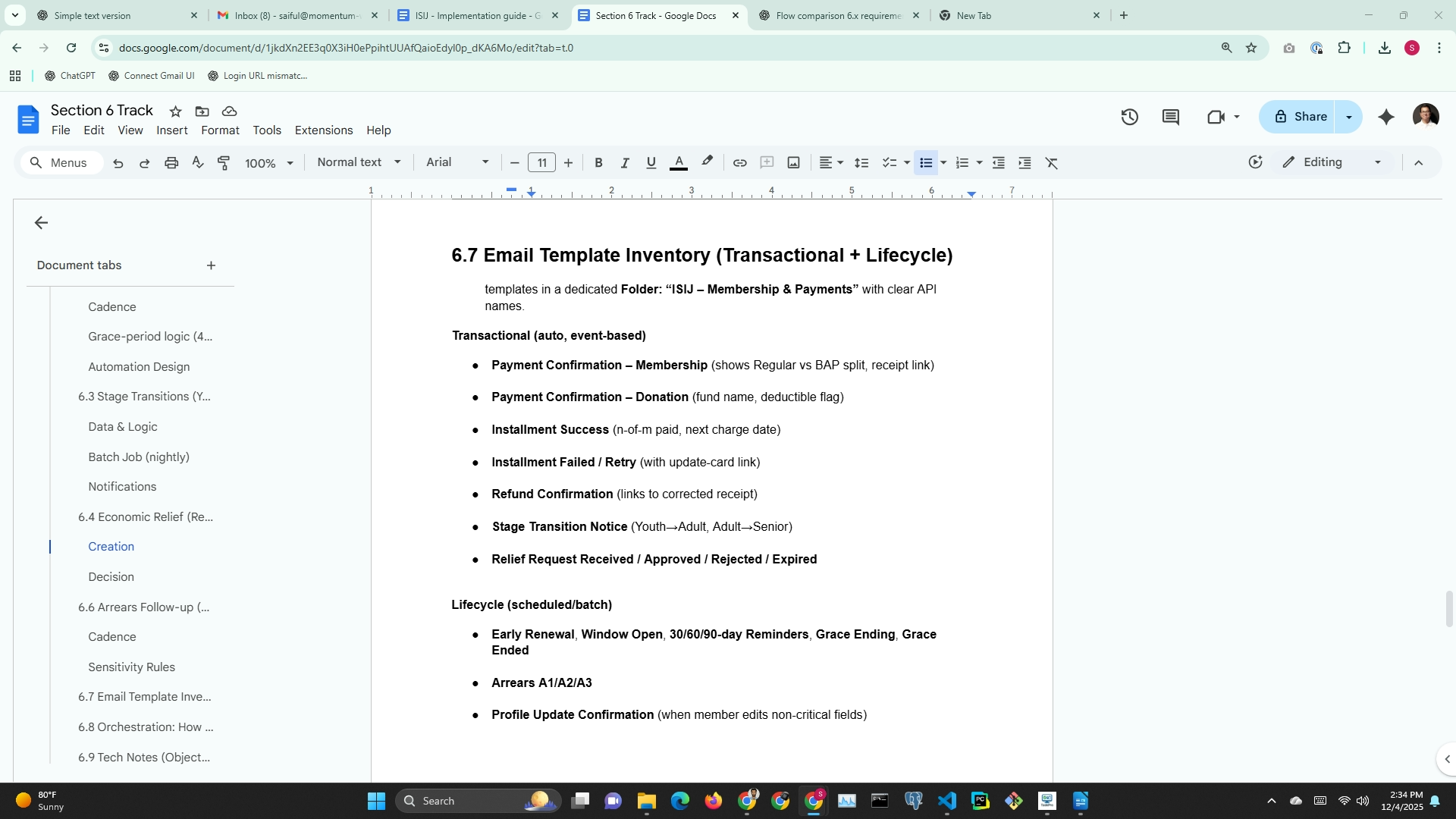Click the Share button
Viewport: 1456px width, 819px height.
tap(1301, 117)
